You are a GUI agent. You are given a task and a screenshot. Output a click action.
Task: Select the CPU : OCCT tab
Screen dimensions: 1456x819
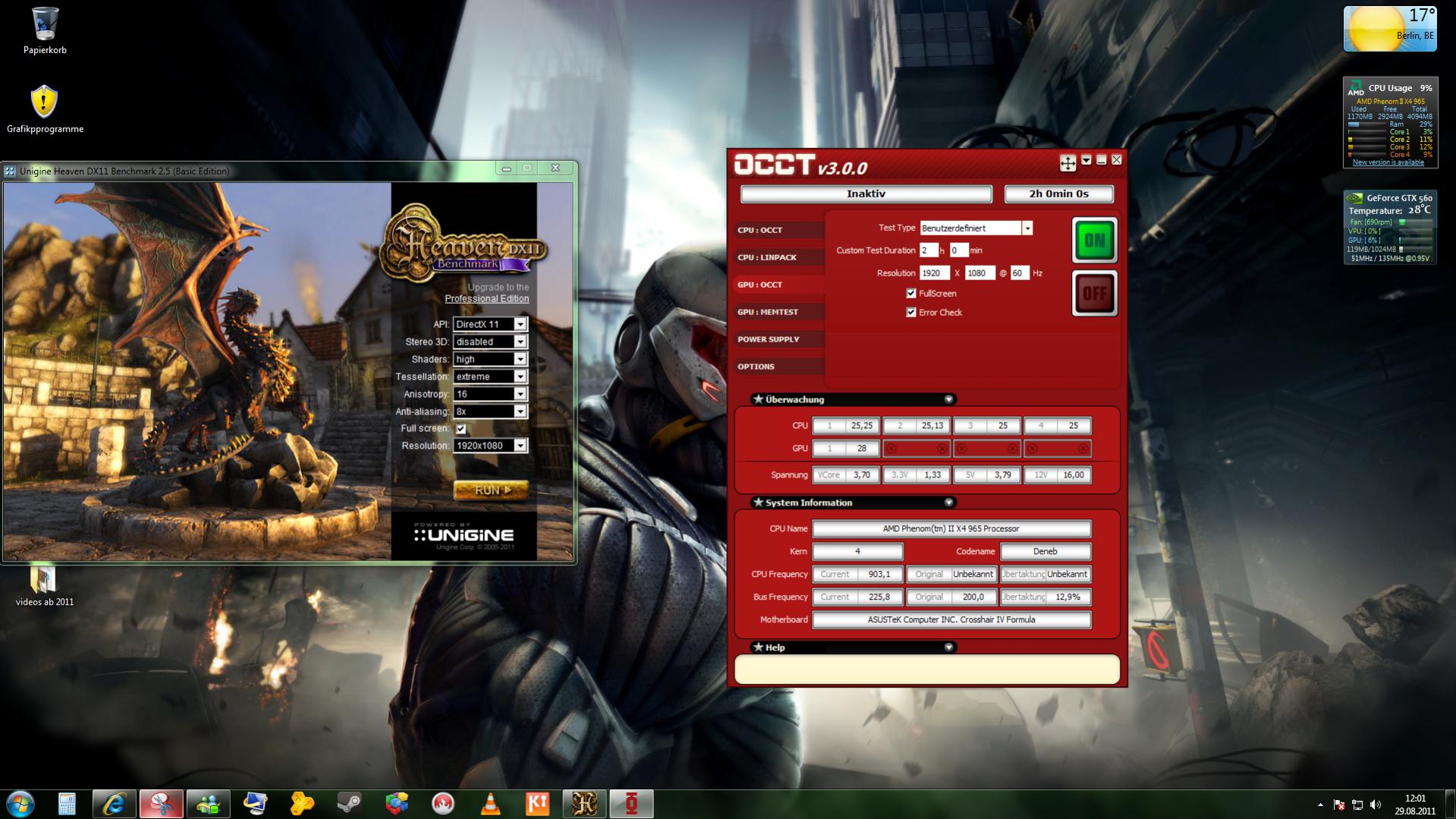(778, 230)
